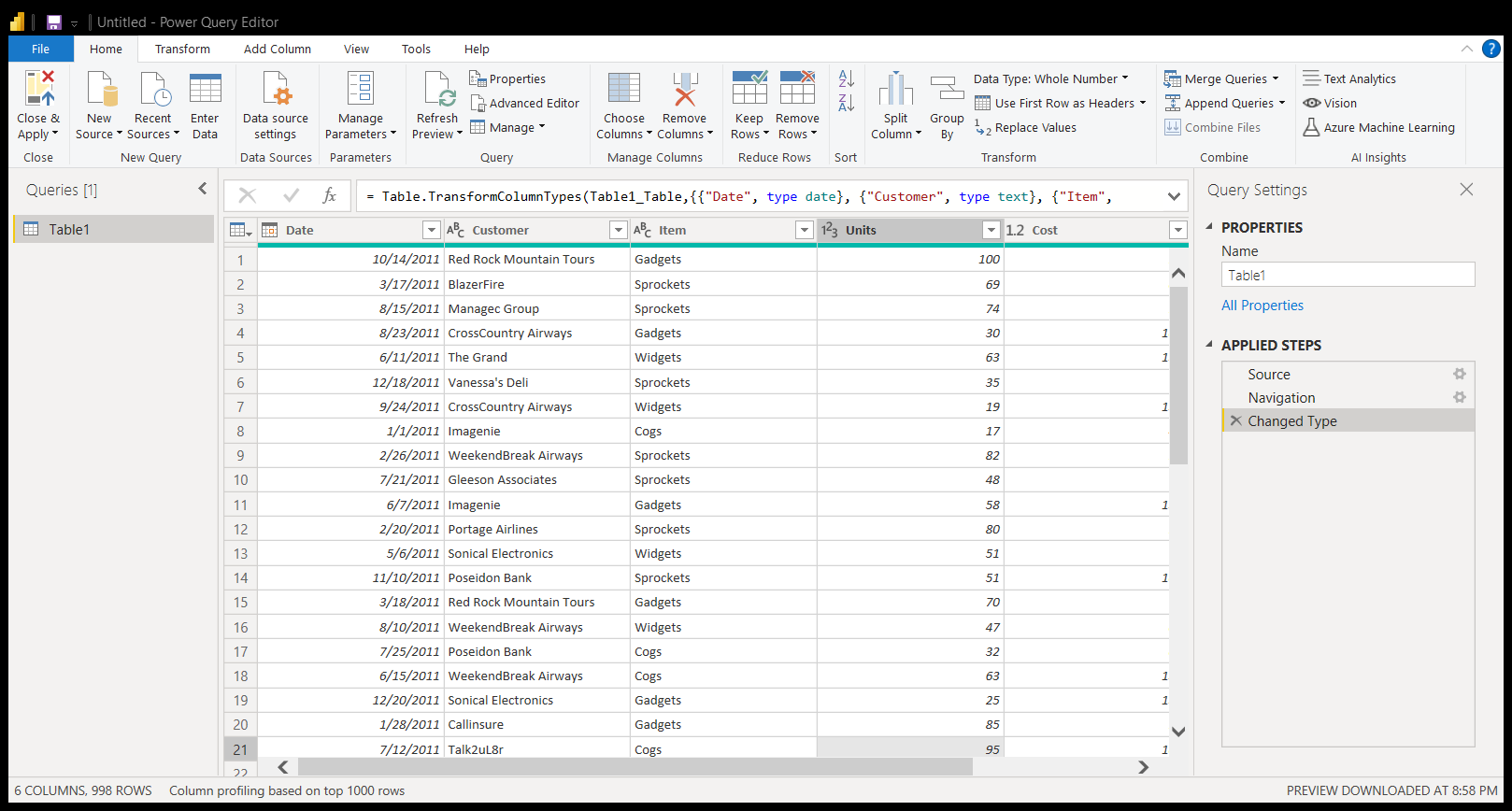
Task: Click the Remove Columns icon
Action: point(685,88)
